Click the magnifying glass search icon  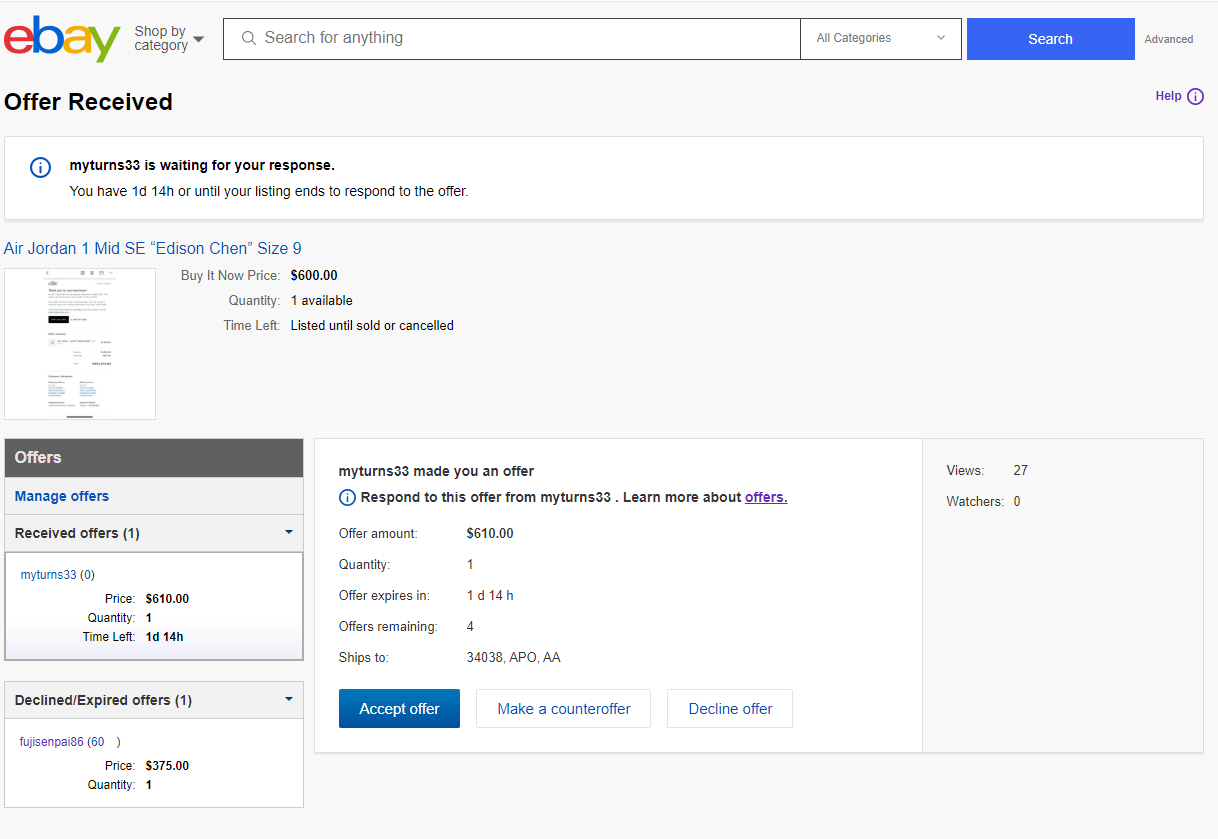[x=249, y=38]
